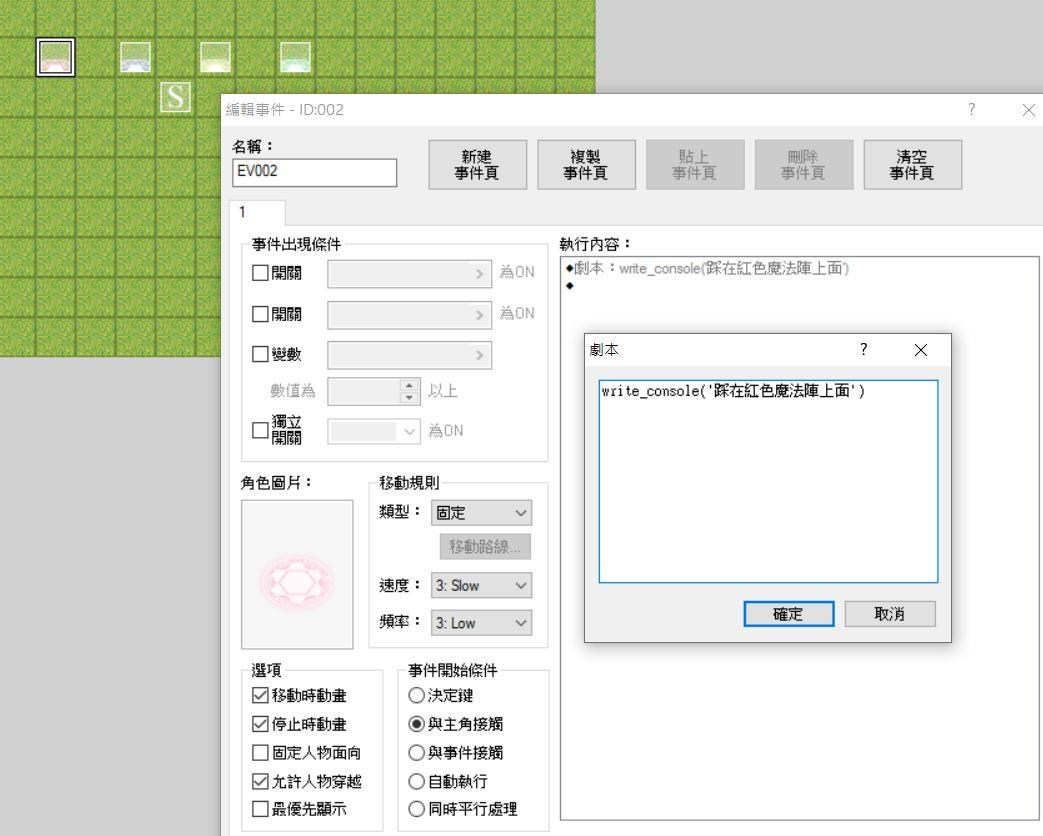
Task: Enable the 變數 condition checkbox
Action: [x=260, y=354]
